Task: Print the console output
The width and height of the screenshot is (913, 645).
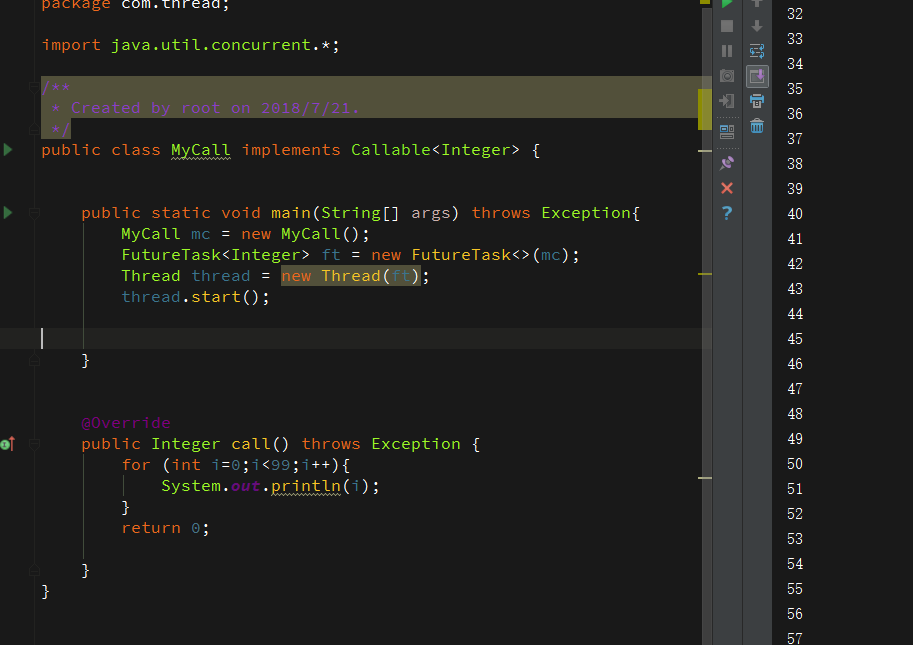Action: pos(757,101)
